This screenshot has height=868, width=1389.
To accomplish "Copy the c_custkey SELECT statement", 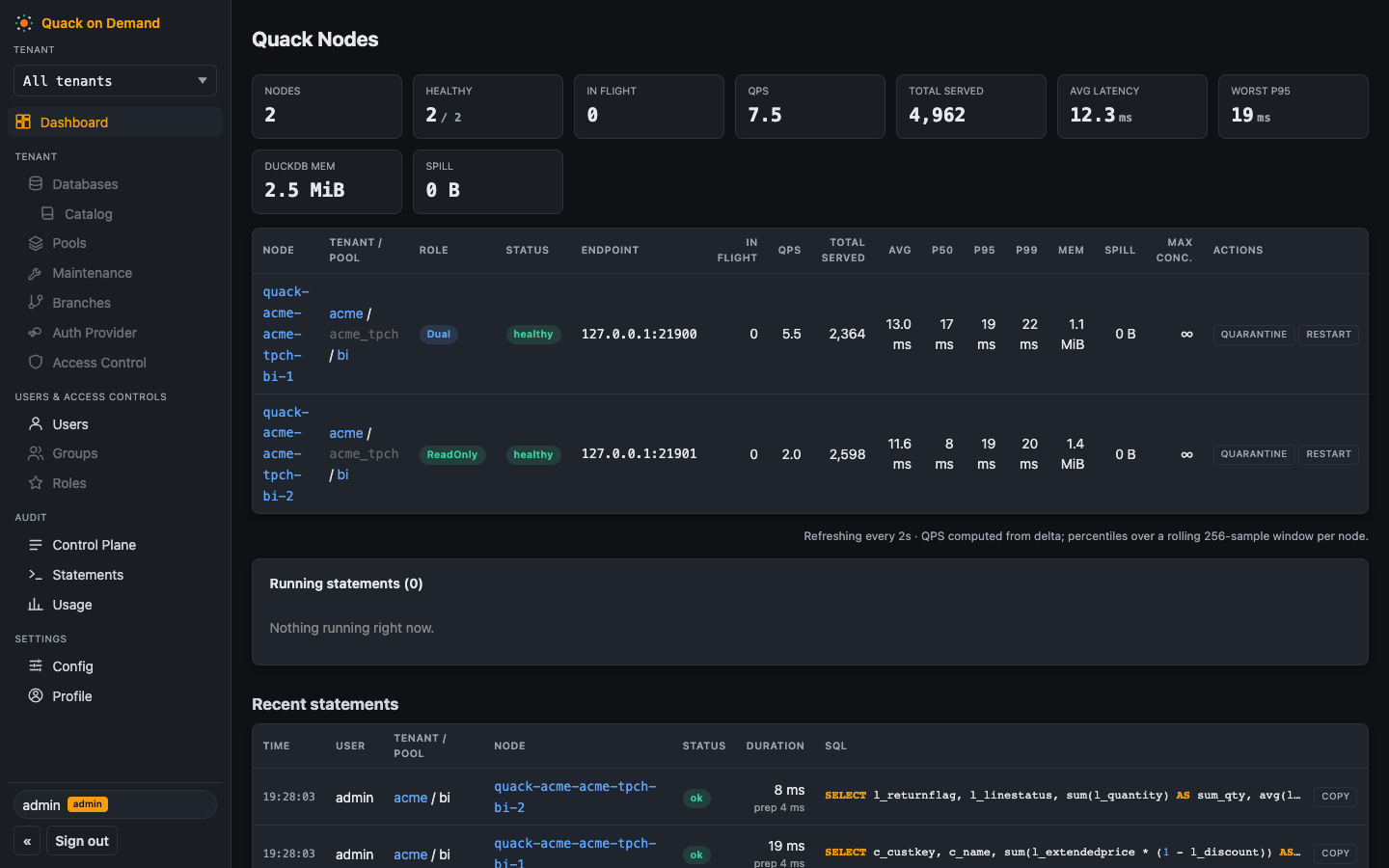I will point(1335,854).
